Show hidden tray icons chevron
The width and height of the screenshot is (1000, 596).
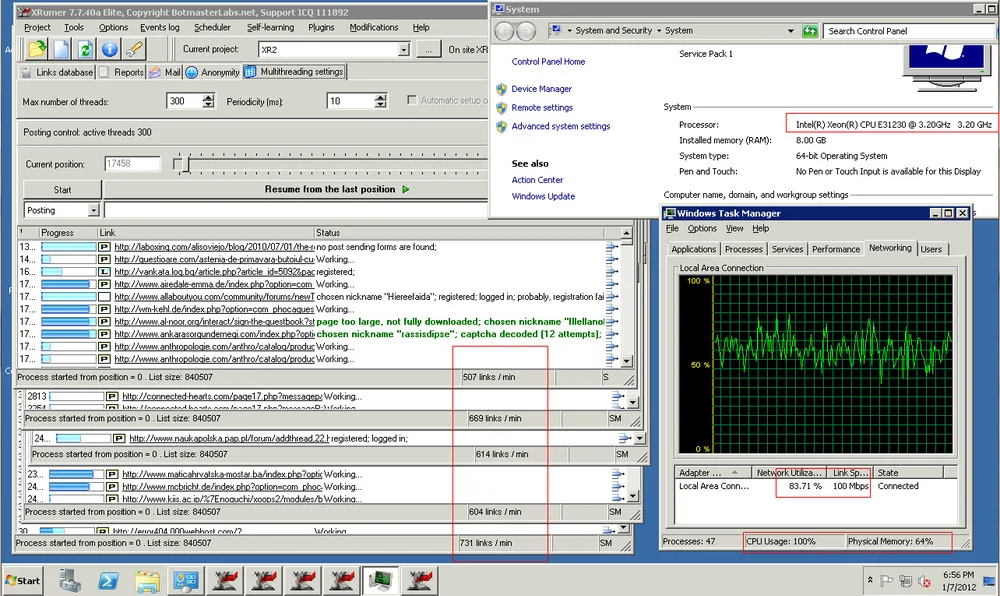tap(870, 580)
